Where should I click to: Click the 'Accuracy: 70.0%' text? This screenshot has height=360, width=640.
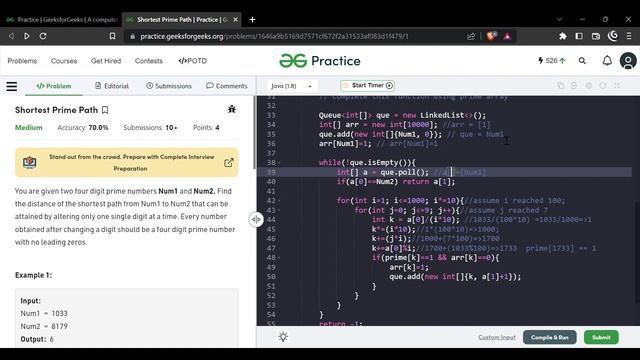point(83,128)
